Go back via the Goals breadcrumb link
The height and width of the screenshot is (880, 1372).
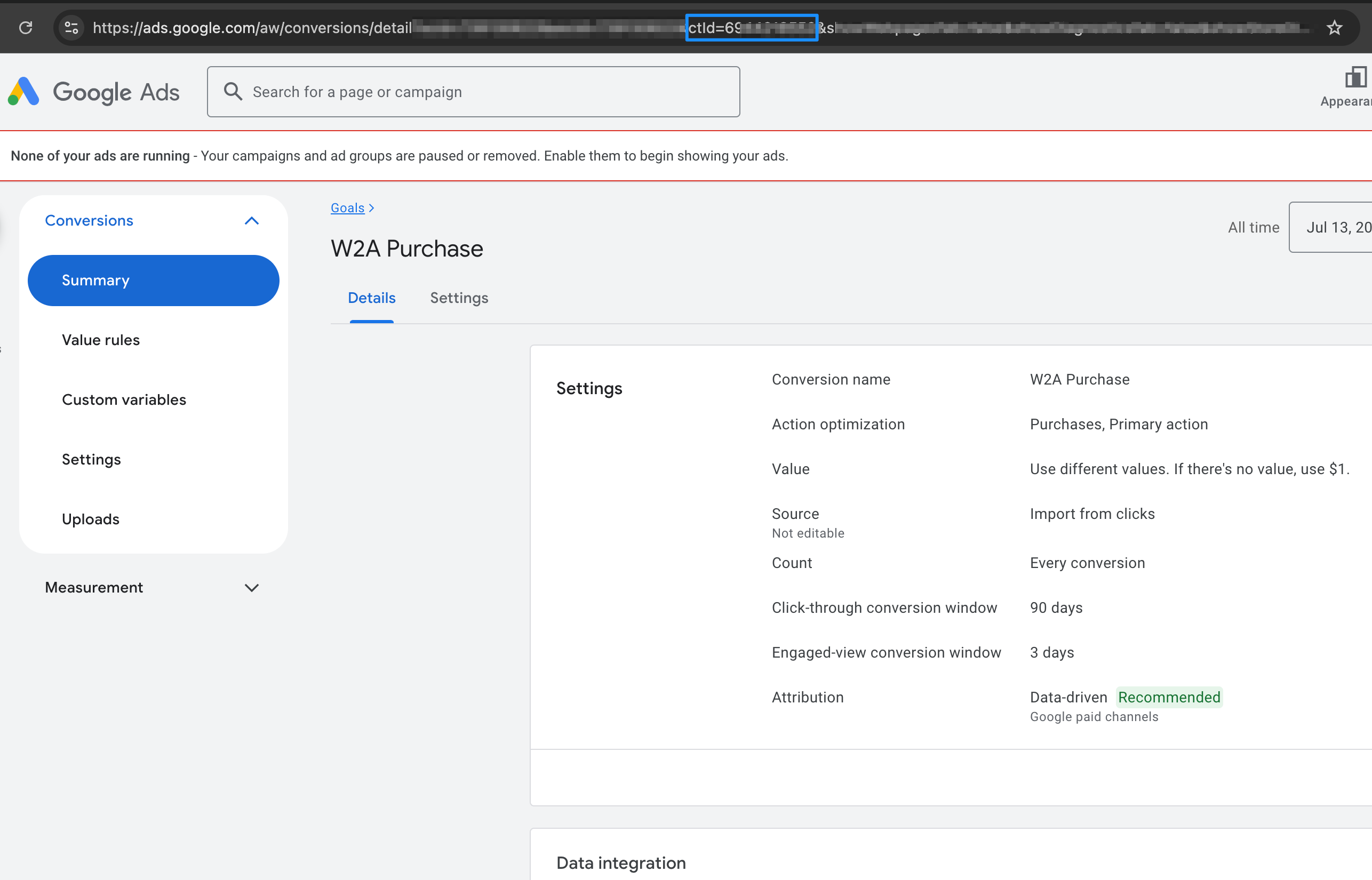pyautogui.click(x=347, y=208)
